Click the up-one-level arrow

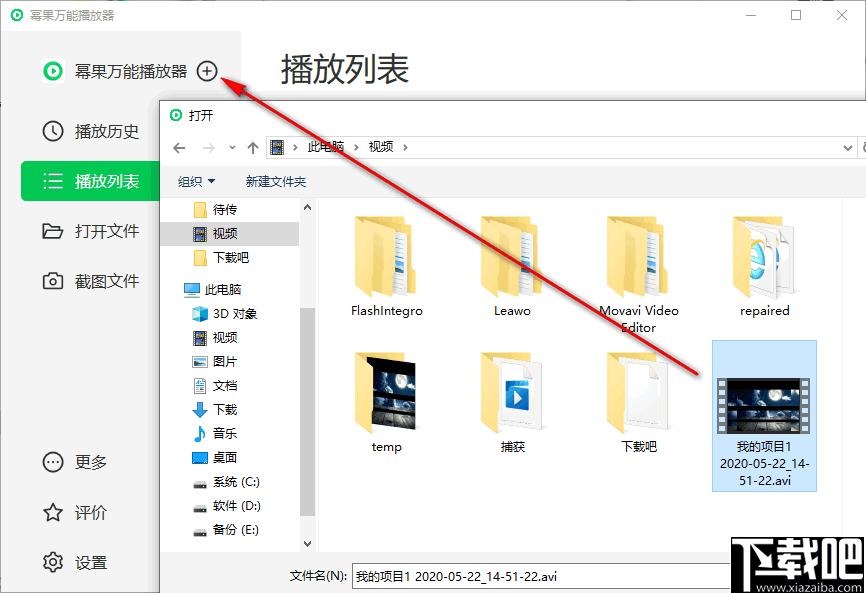[x=252, y=147]
